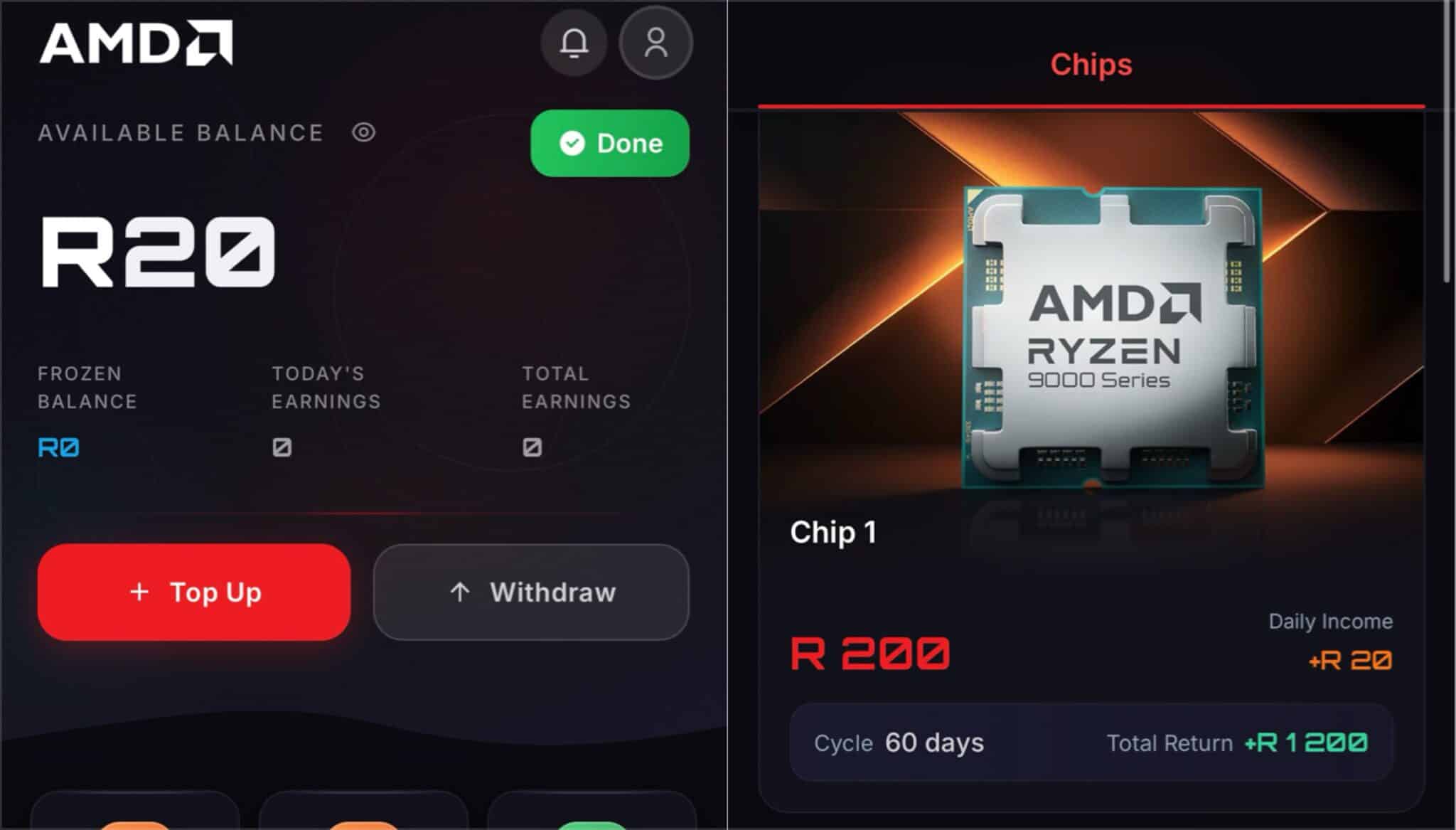Click the Cycle 60 days info bar
Screen dimensions: 1456x830
(x=1091, y=743)
